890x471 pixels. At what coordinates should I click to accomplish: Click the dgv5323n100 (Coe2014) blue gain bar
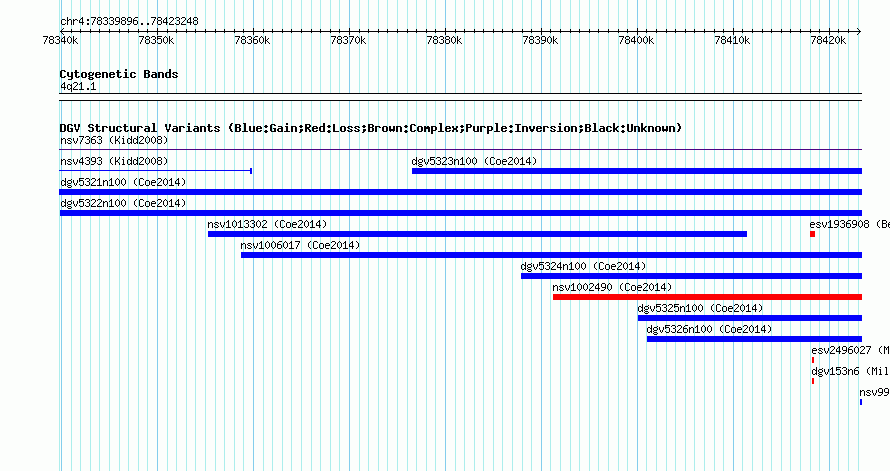[637, 171]
